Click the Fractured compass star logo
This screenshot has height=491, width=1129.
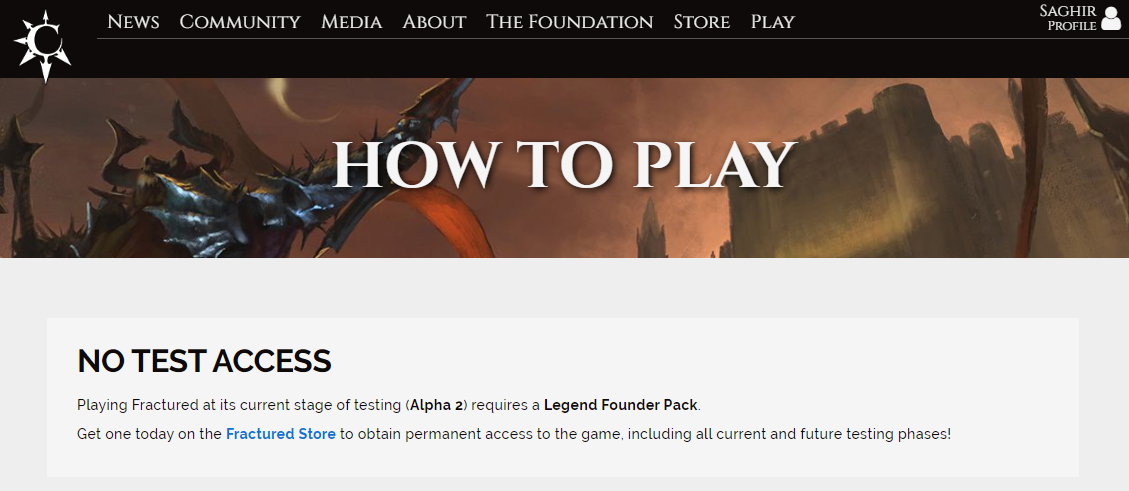42,46
